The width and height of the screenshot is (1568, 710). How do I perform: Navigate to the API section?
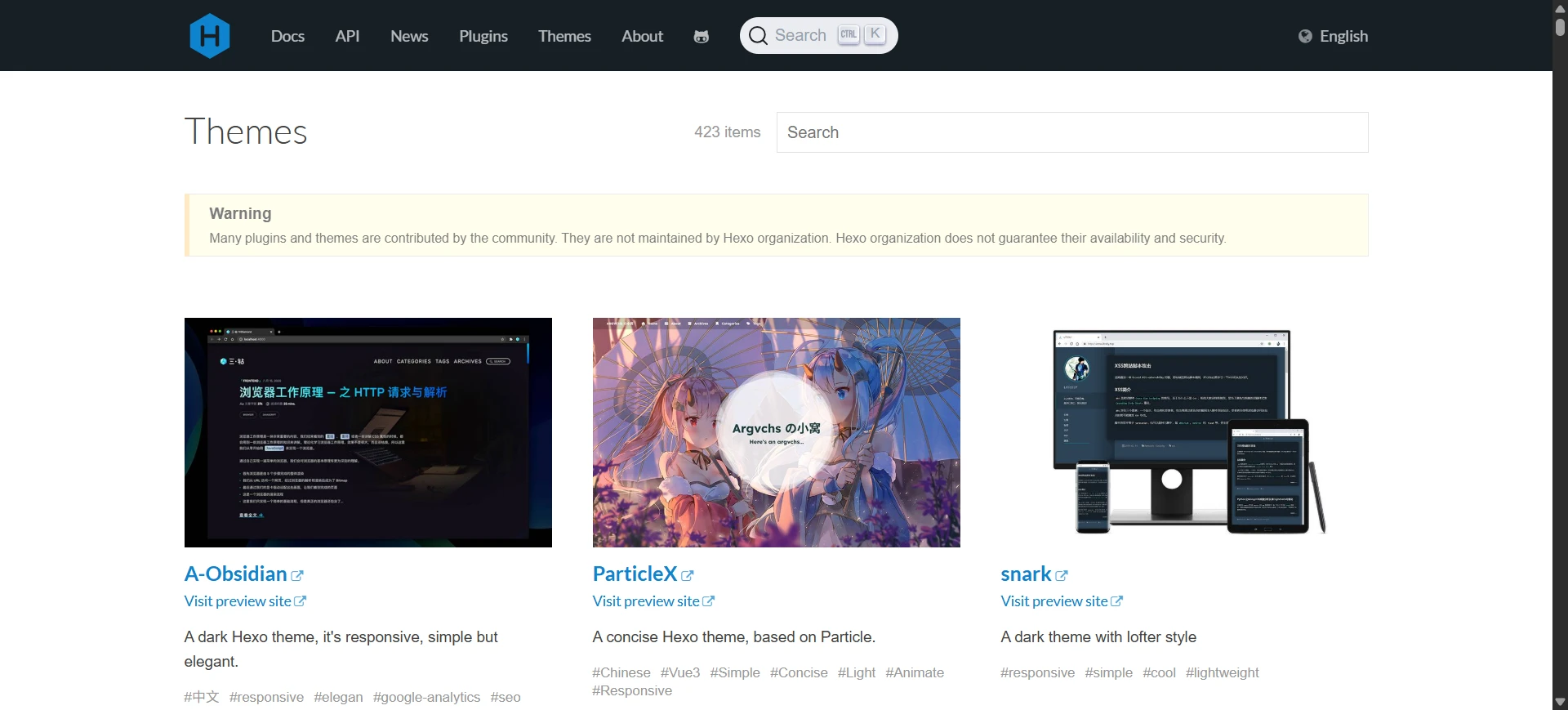(347, 36)
